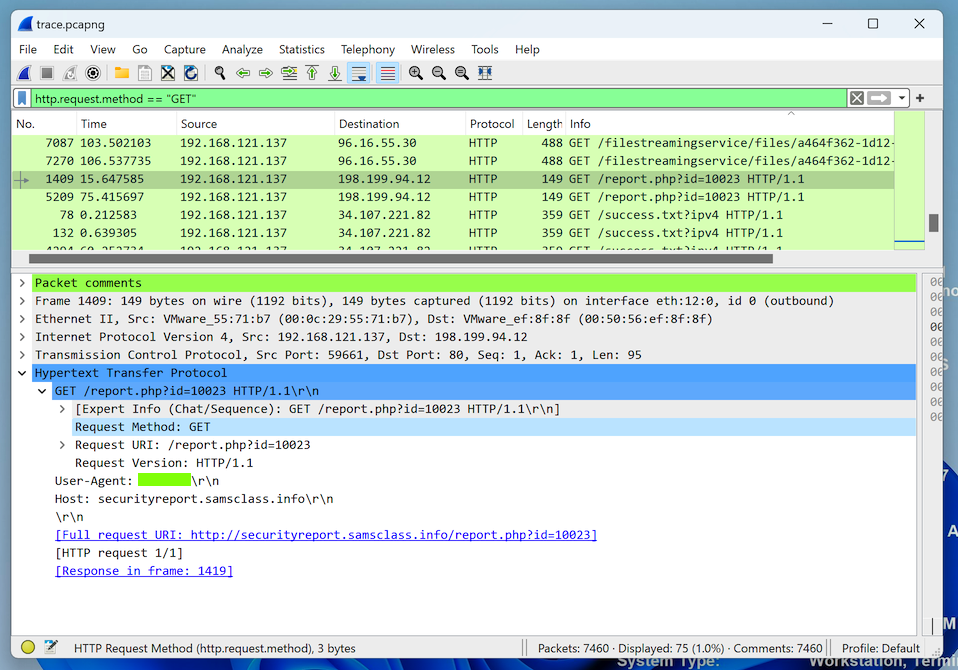The height and width of the screenshot is (670, 958).
Task: Click the Find packet magnifier icon
Action: 220,73
